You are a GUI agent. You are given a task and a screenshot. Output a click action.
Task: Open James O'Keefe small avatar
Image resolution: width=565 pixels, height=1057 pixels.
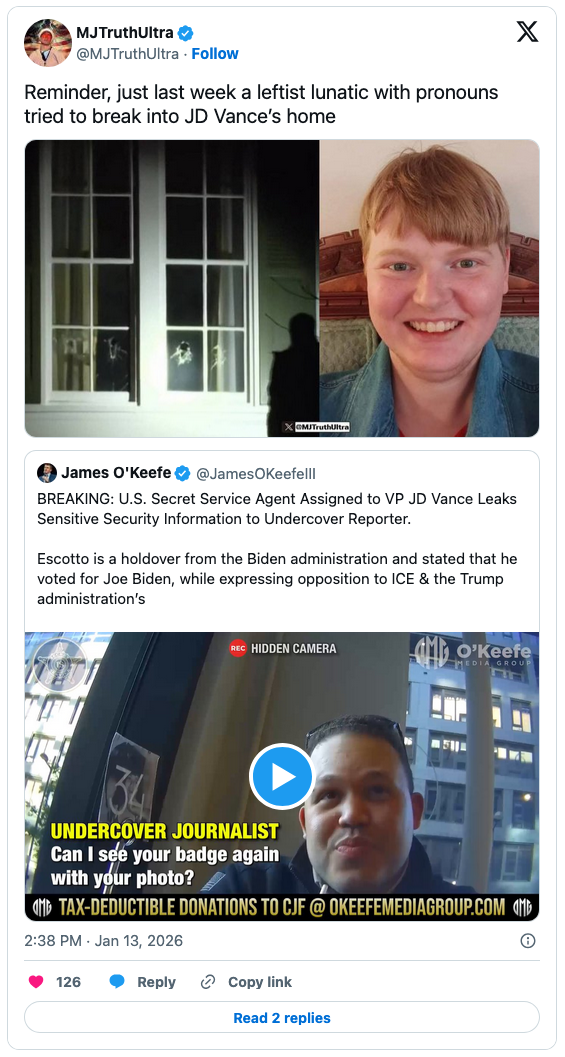click(x=47, y=473)
